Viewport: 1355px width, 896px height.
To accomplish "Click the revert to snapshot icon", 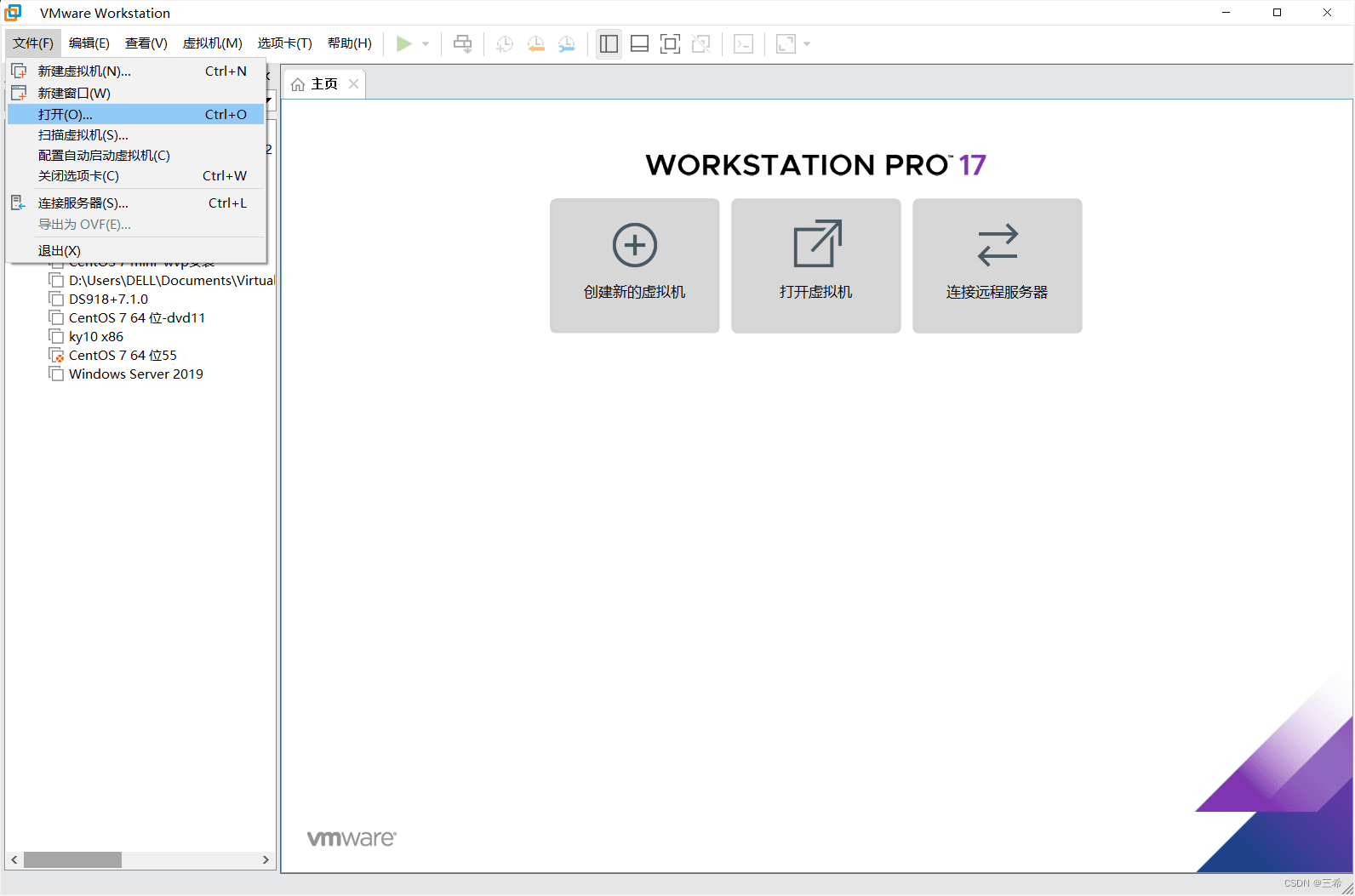I will pyautogui.click(x=535, y=44).
